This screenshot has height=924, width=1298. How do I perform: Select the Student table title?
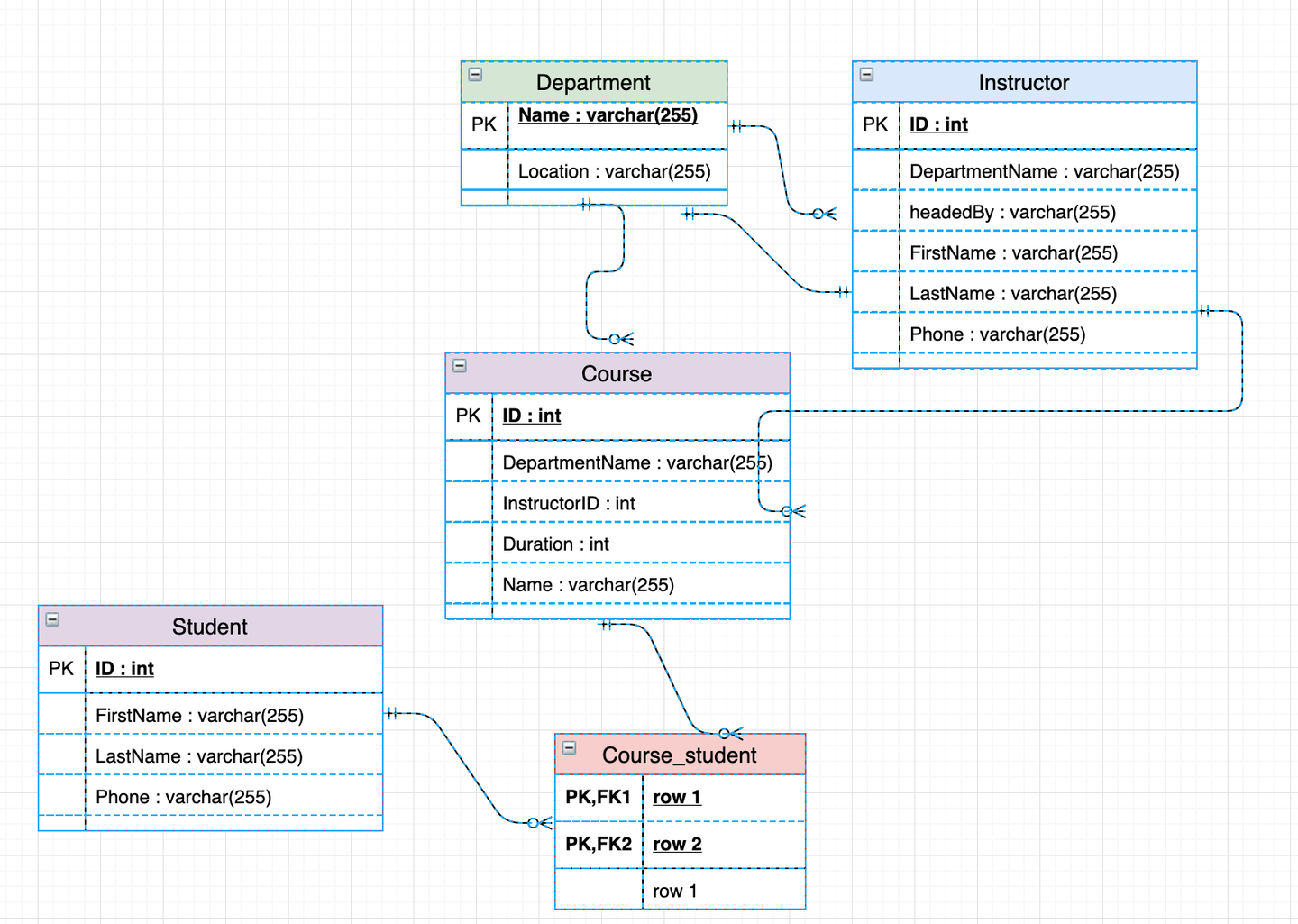coord(210,627)
